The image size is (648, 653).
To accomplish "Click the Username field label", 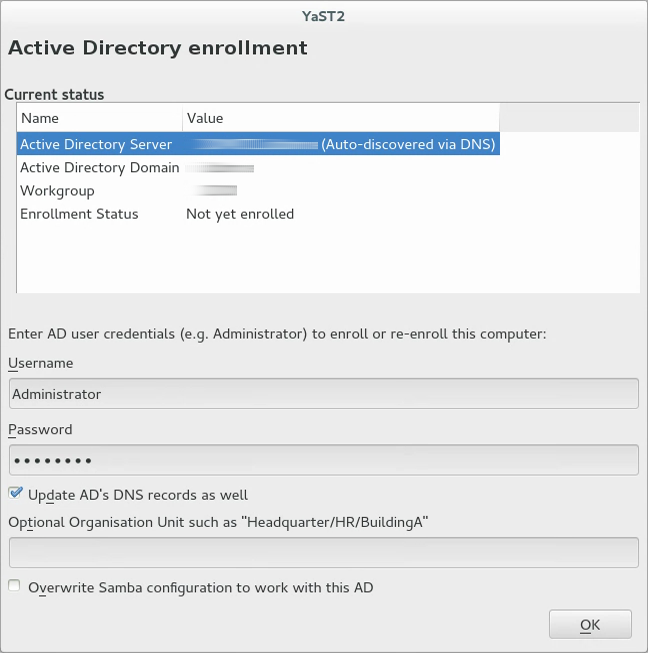I will point(40,363).
